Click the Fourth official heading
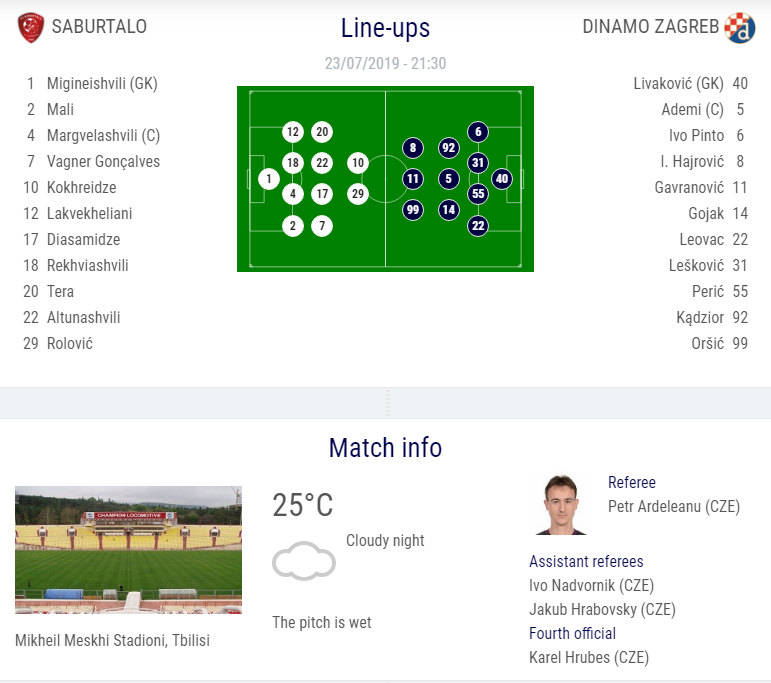Image resolution: width=771 pixels, height=683 pixels. click(x=572, y=633)
